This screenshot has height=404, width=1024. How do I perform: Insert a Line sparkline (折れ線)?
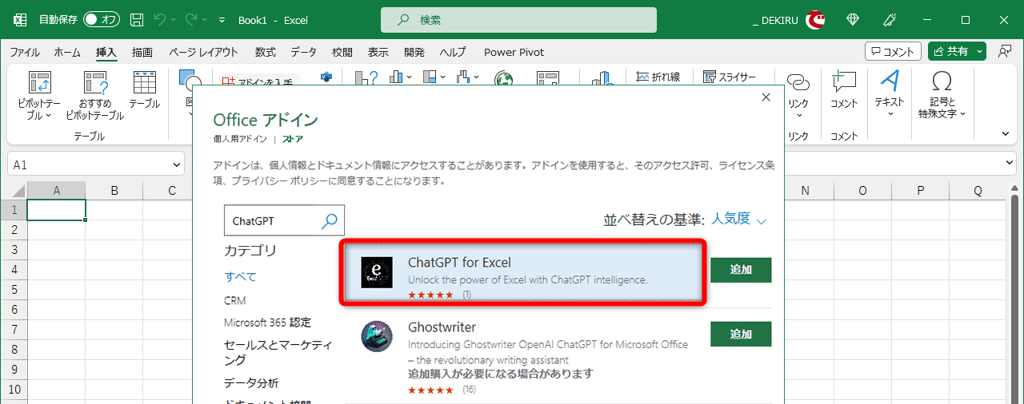click(x=658, y=77)
